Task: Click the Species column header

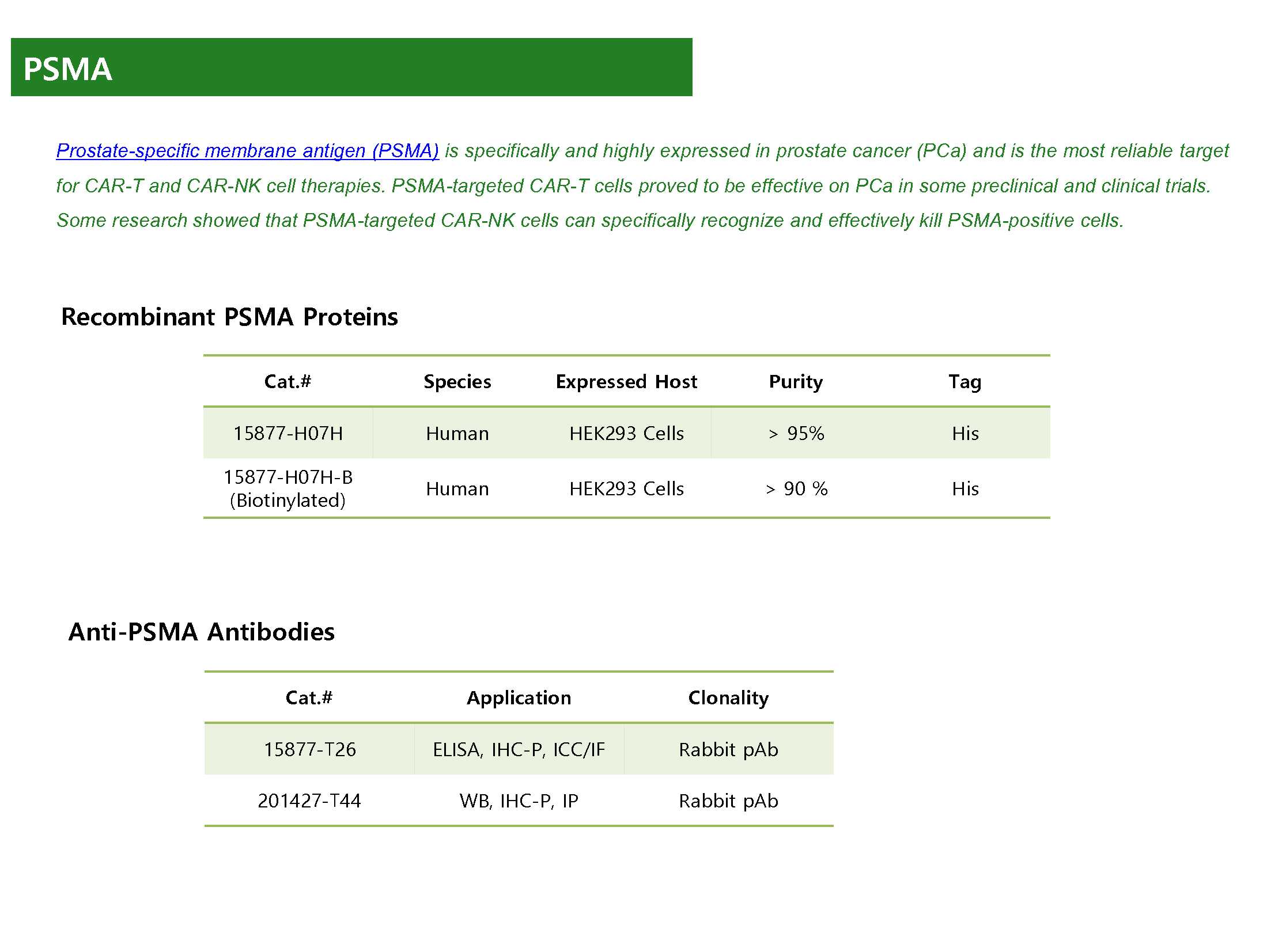Action: click(457, 381)
